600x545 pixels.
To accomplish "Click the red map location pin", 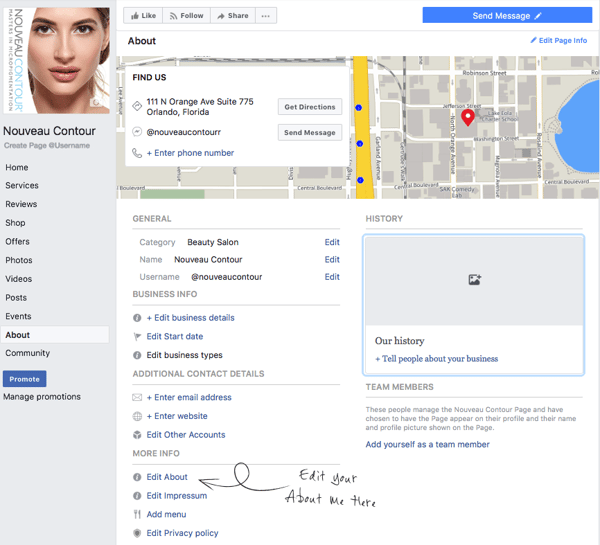I will click(467, 118).
